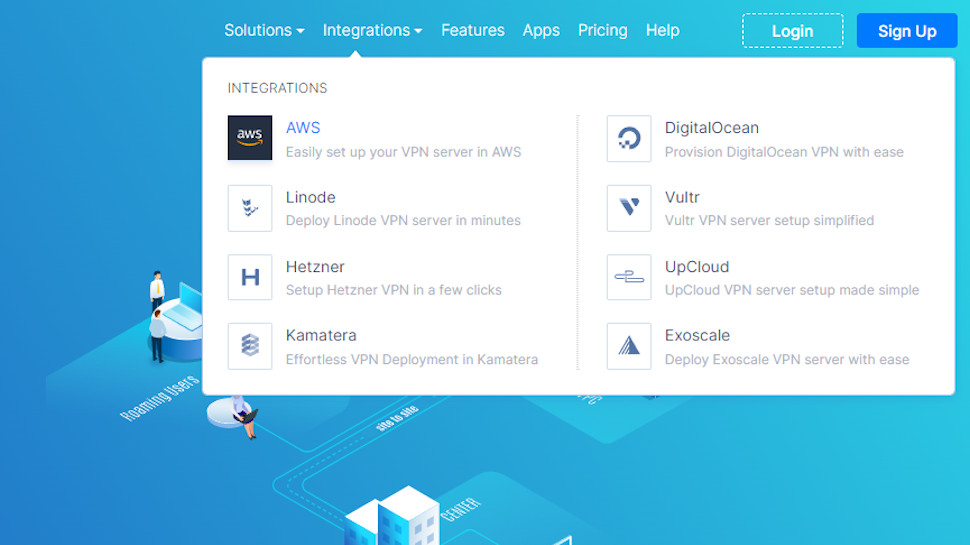Click the Login button
The height and width of the screenshot is (545, 970).
792,31
